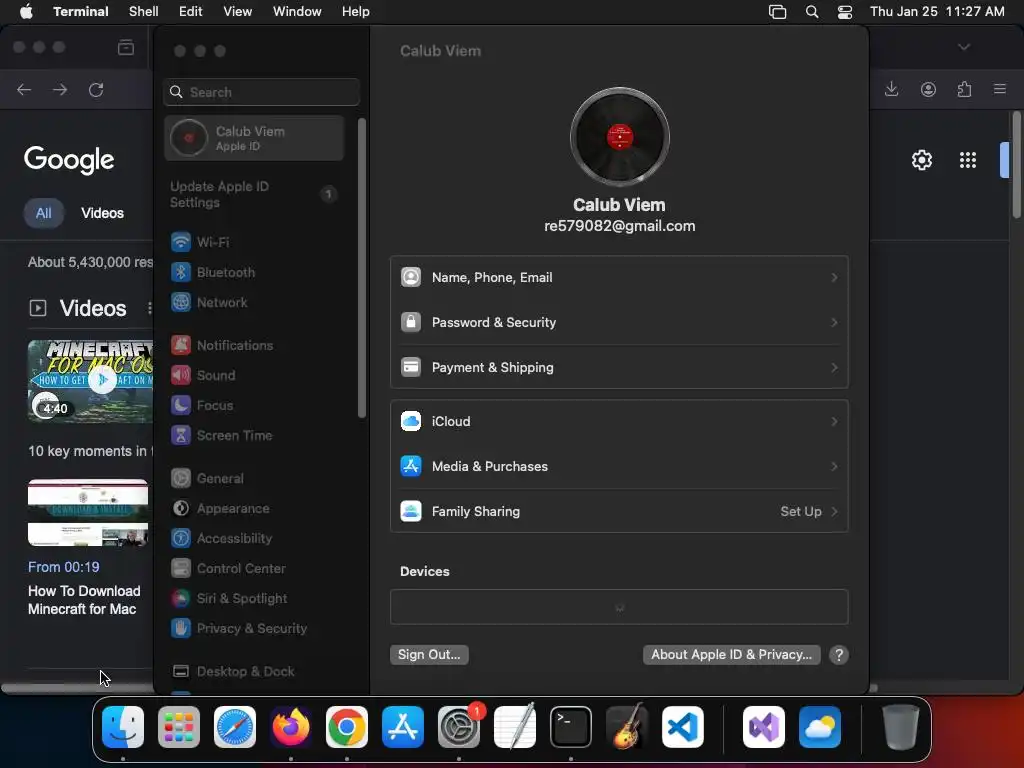The width and height of the screenshot is (1024, 768).
Task: Open the Apple menu
Action: point(26,12)
